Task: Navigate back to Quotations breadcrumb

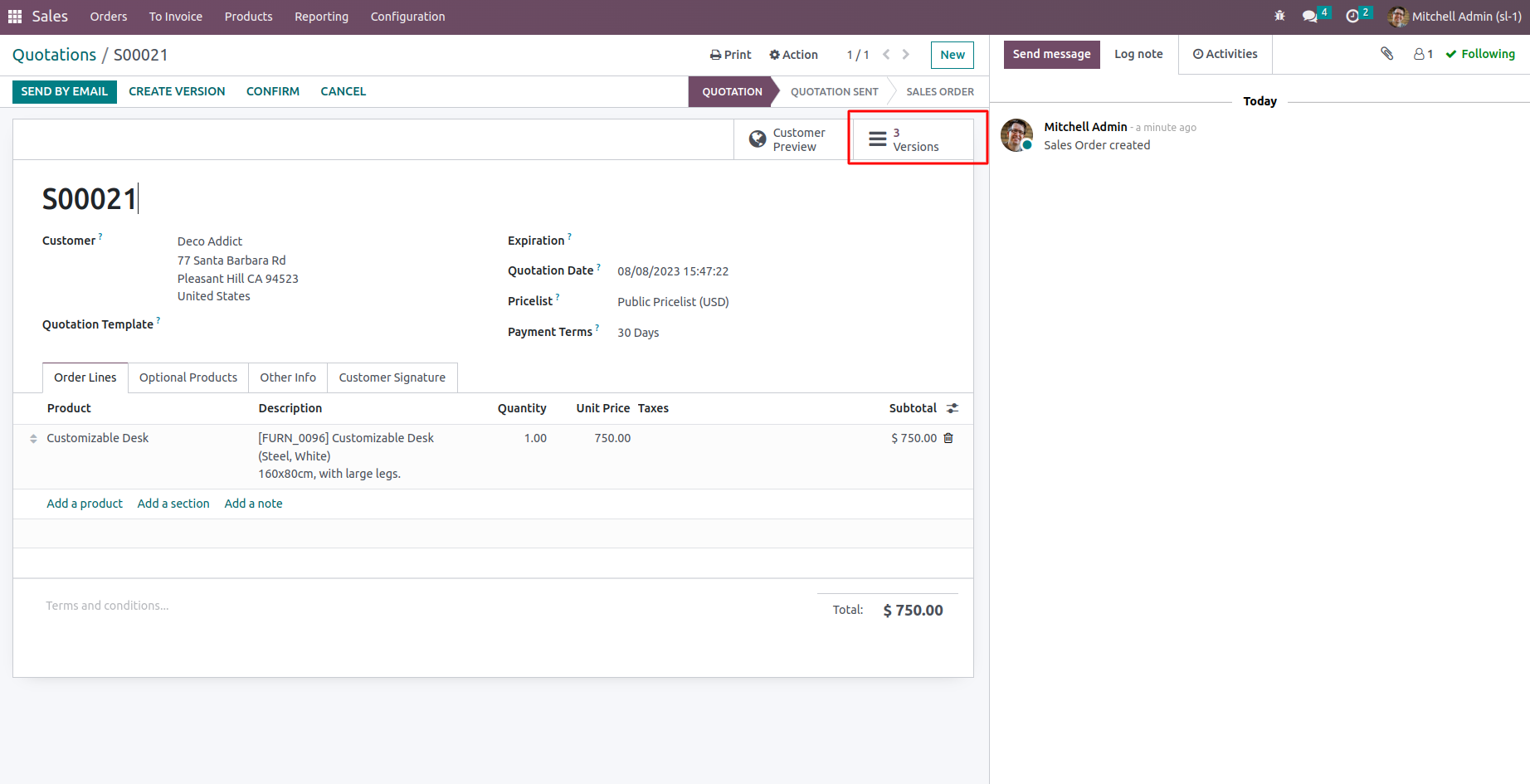Action: coord(55,55)
